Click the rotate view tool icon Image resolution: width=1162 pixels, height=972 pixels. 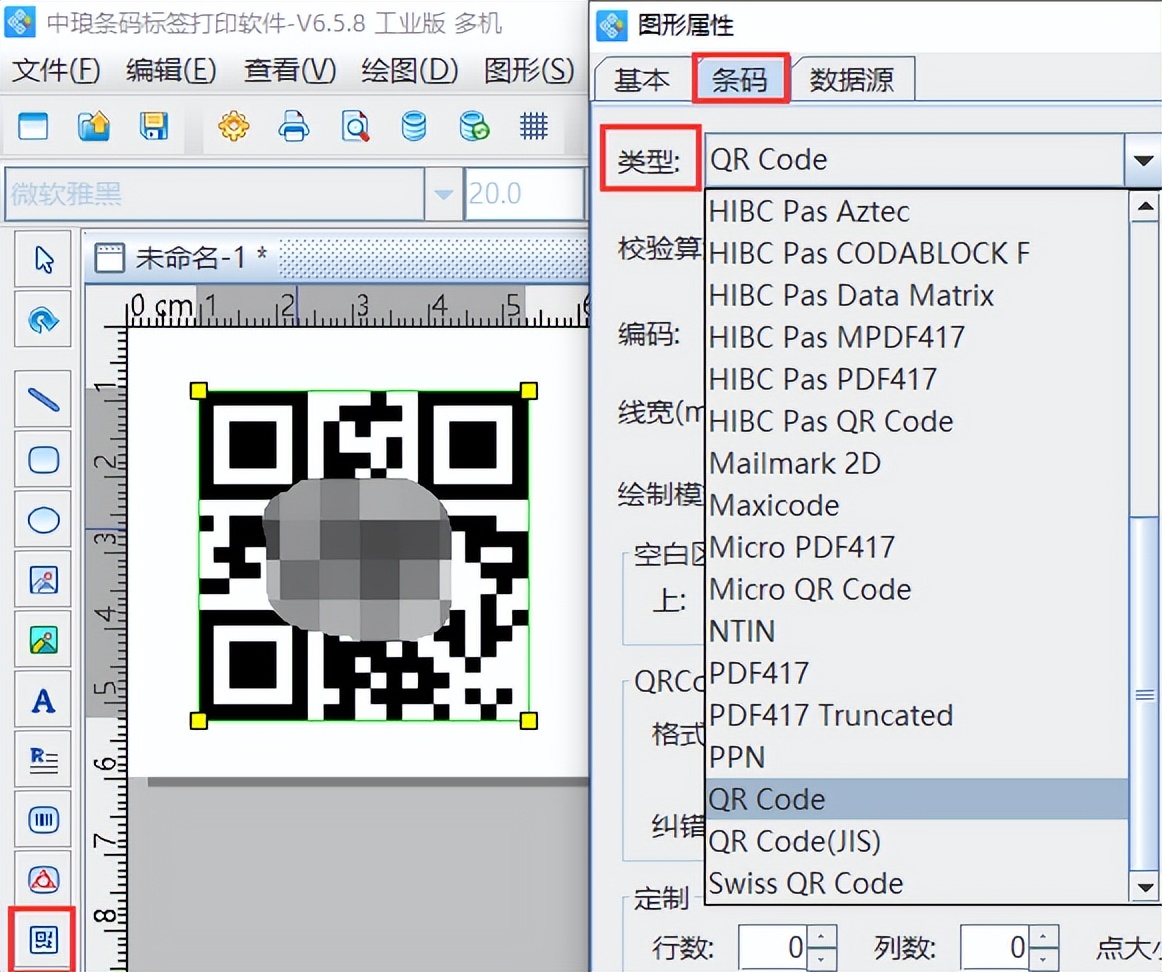(x=44, y=320)
